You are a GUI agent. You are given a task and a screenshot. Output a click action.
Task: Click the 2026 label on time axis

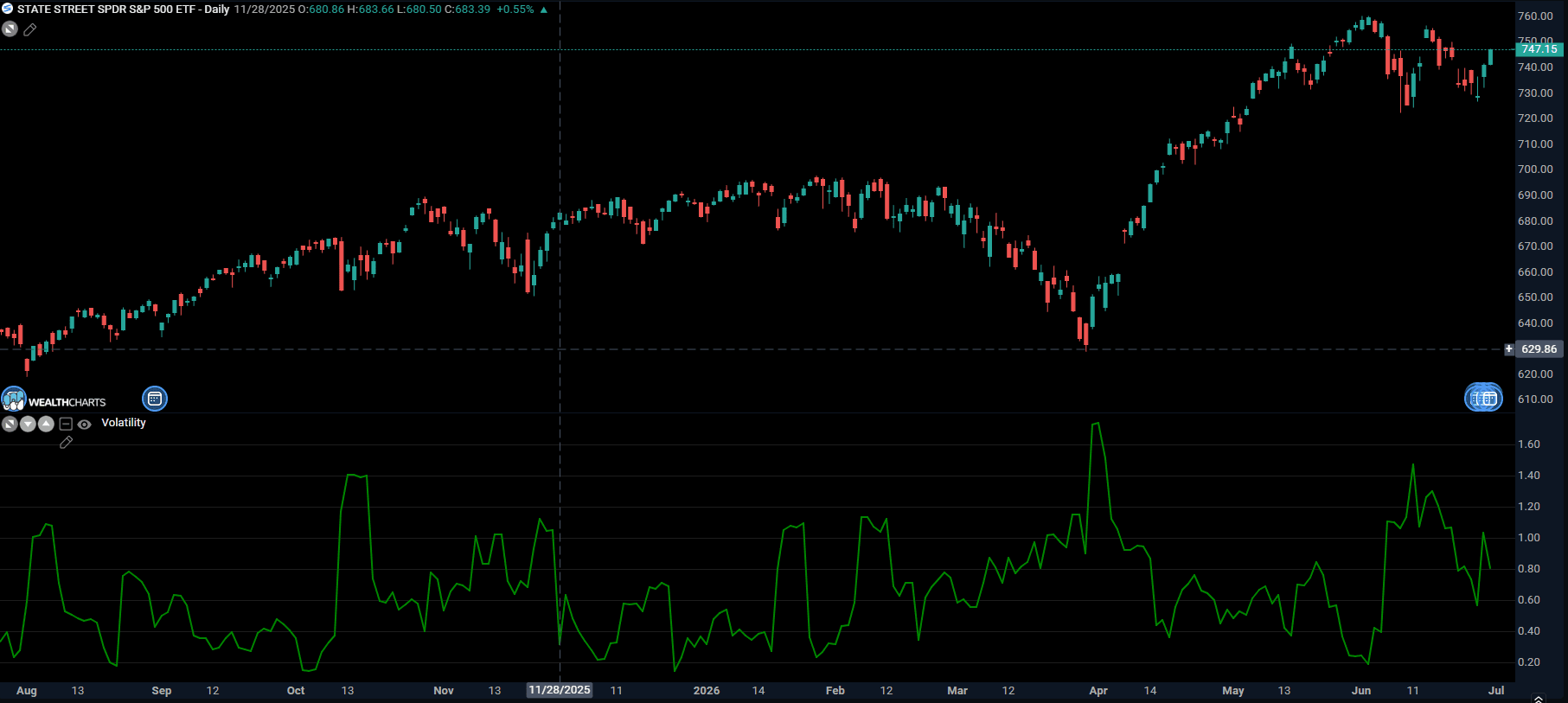[x=707, y=691]
